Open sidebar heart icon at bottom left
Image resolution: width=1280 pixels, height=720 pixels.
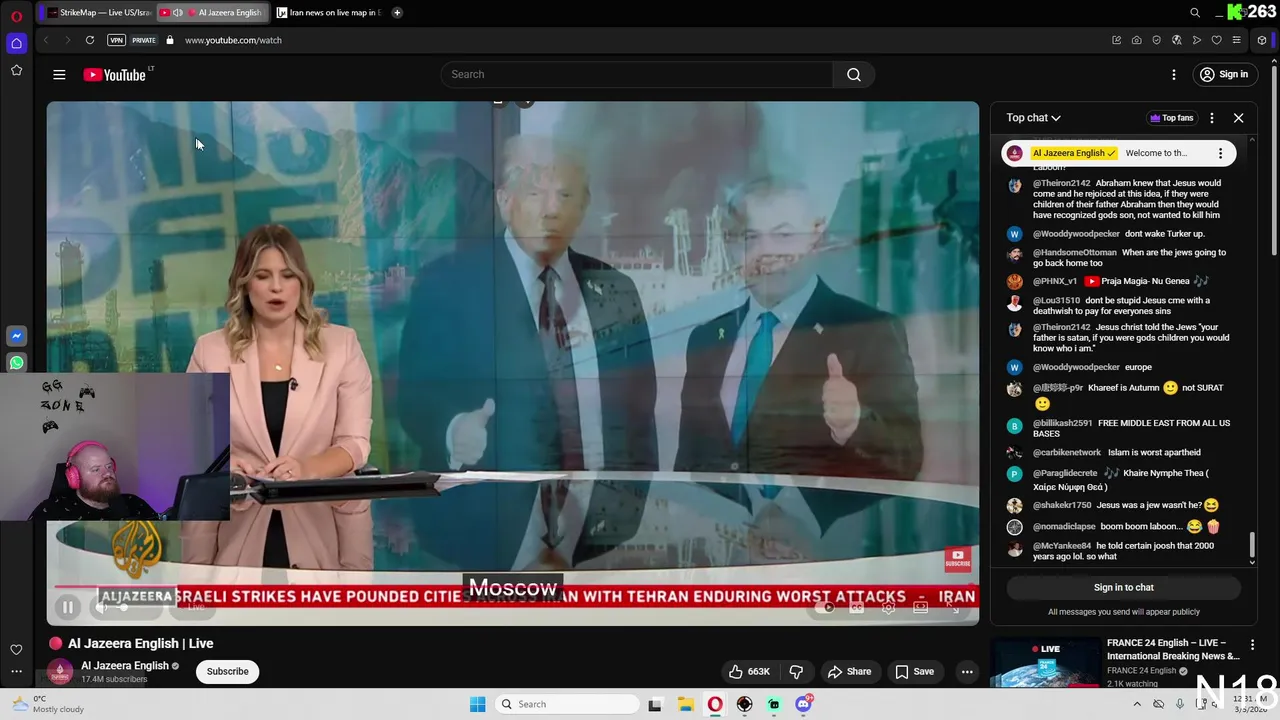click(x=16, y=650)
